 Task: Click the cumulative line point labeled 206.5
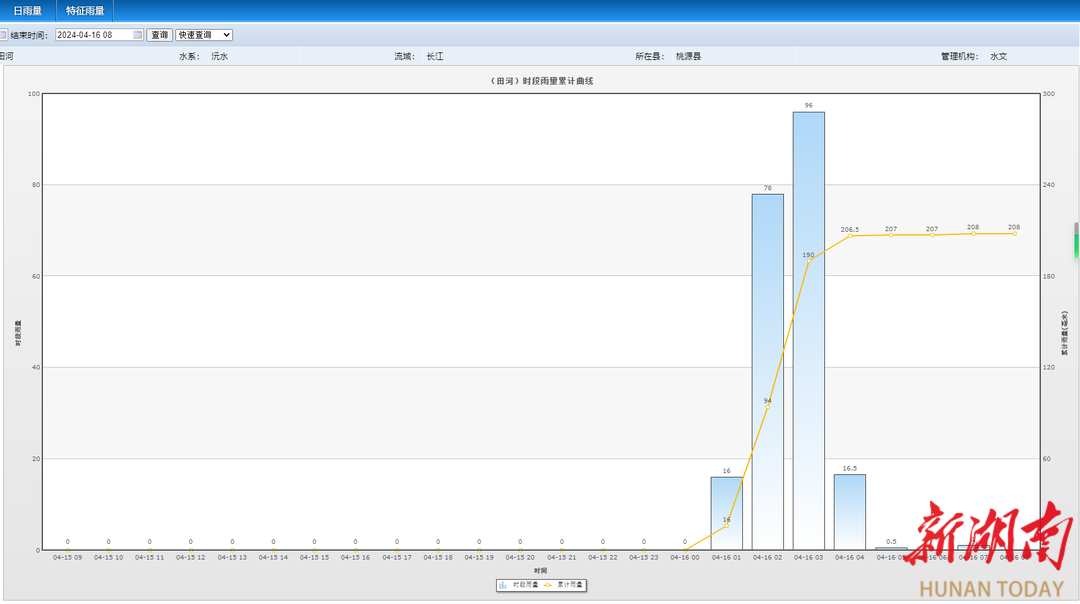(850, 236)
